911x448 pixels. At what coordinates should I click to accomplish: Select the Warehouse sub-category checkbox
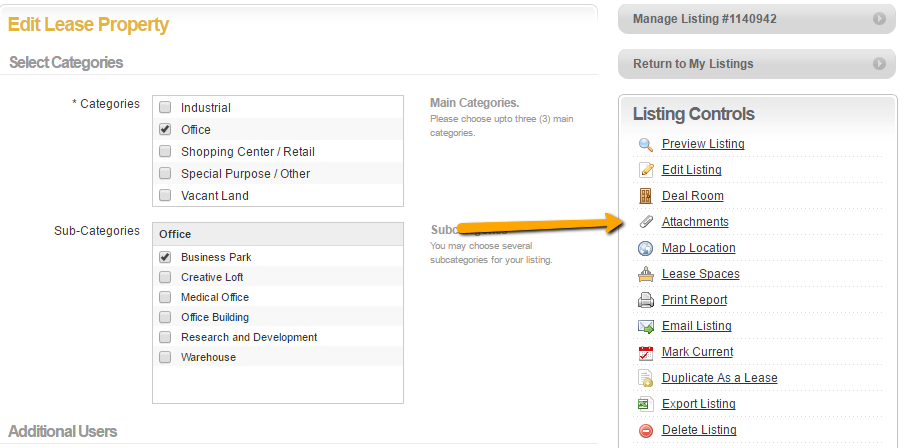pyautogui.click(x=165, y=357)
